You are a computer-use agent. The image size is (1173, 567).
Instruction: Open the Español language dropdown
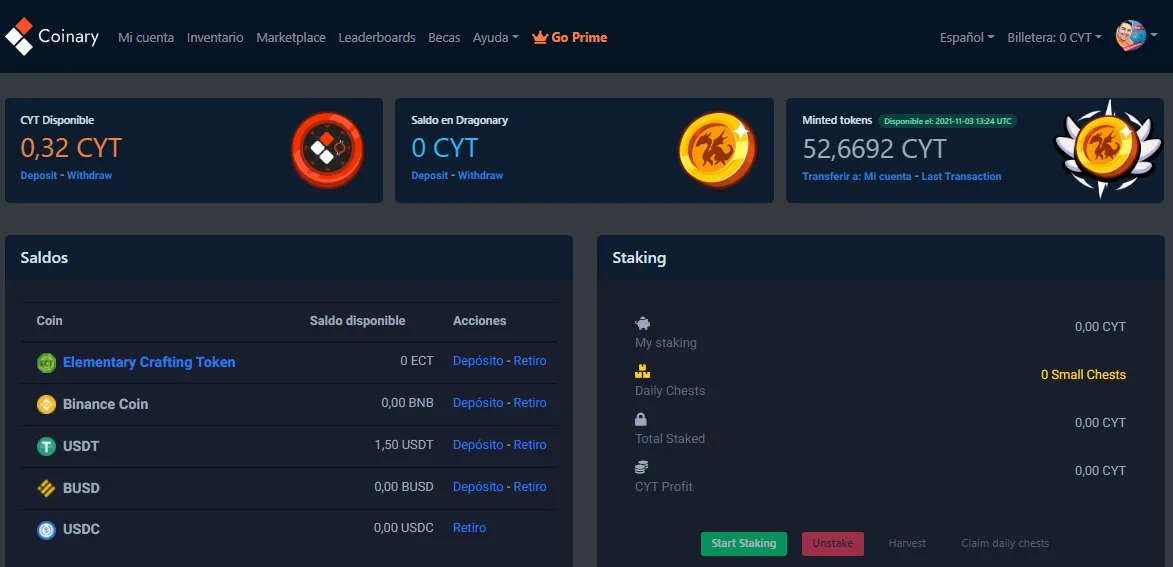967,37
